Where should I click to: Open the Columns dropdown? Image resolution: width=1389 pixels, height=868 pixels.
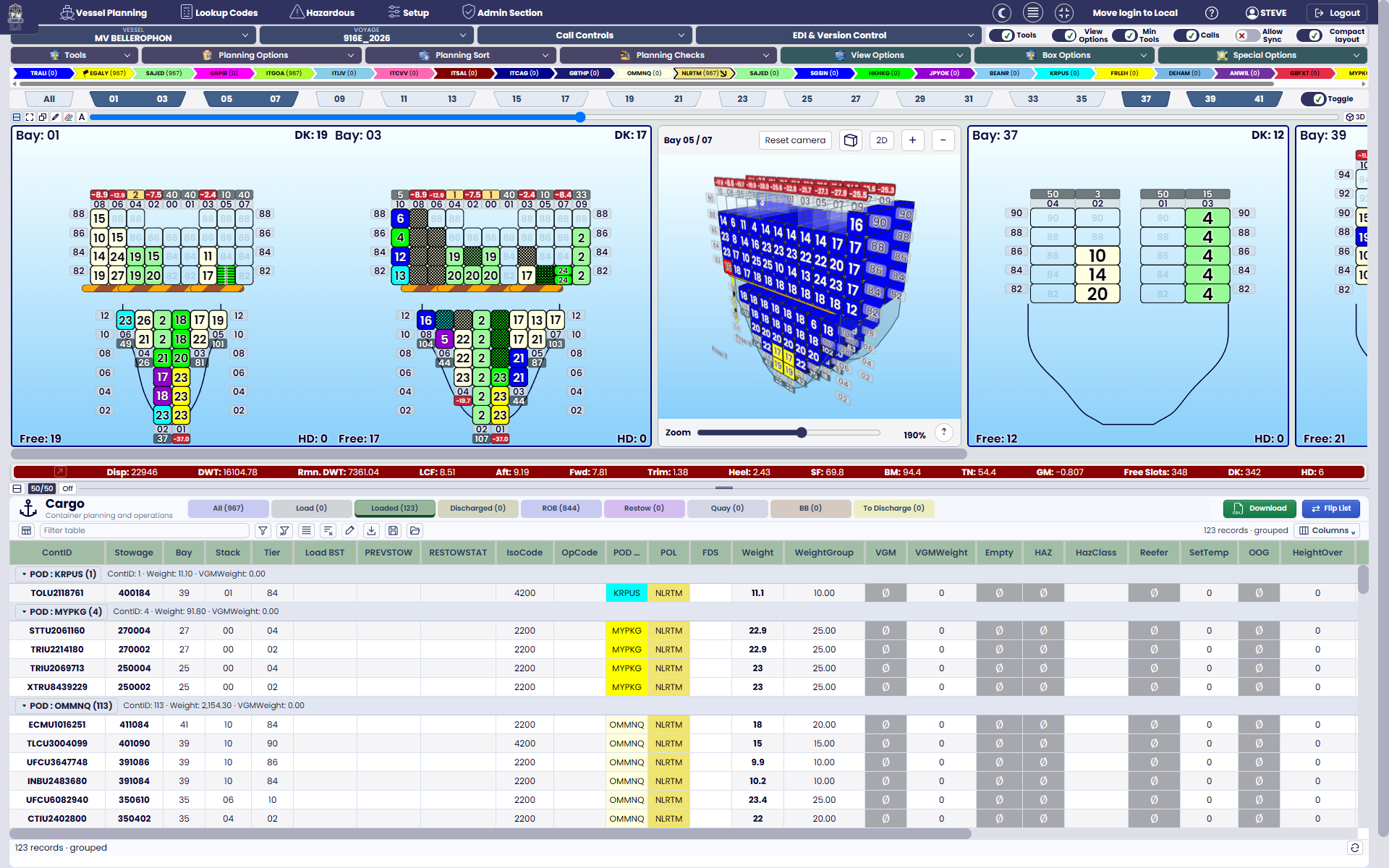click(1328, 530)
